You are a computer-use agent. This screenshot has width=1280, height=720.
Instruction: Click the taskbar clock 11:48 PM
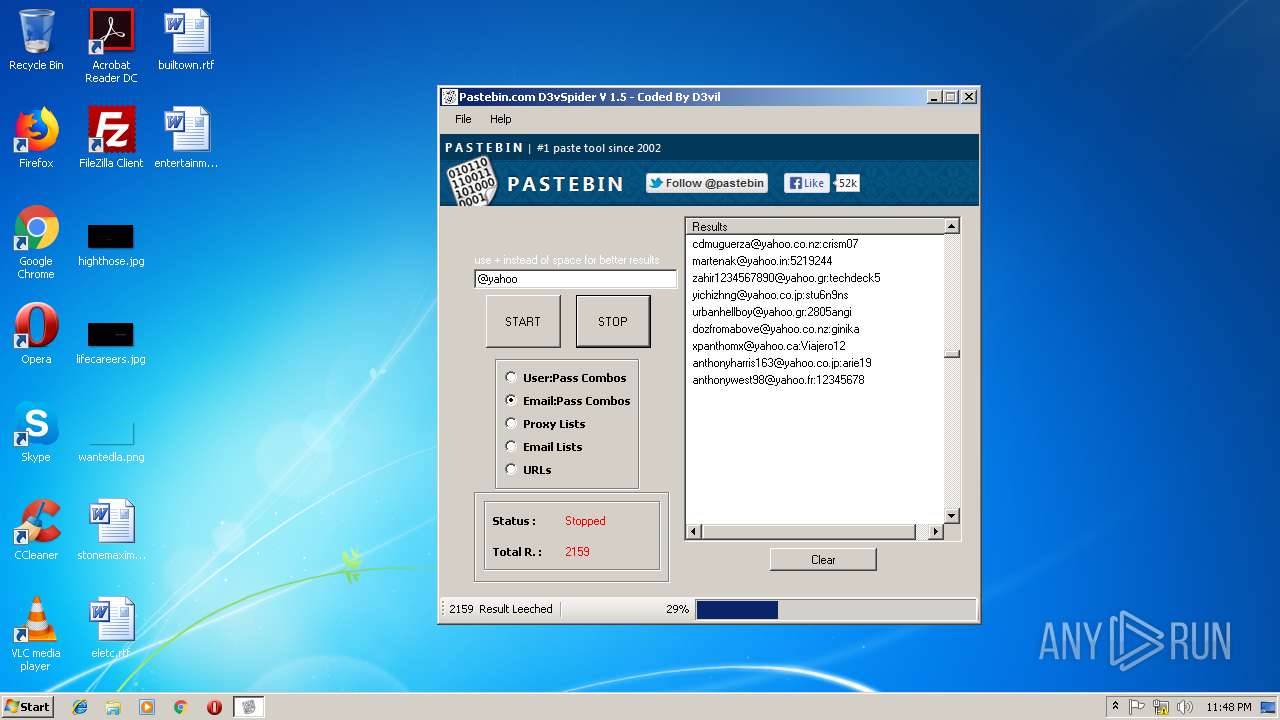(x=1228, y=707)
